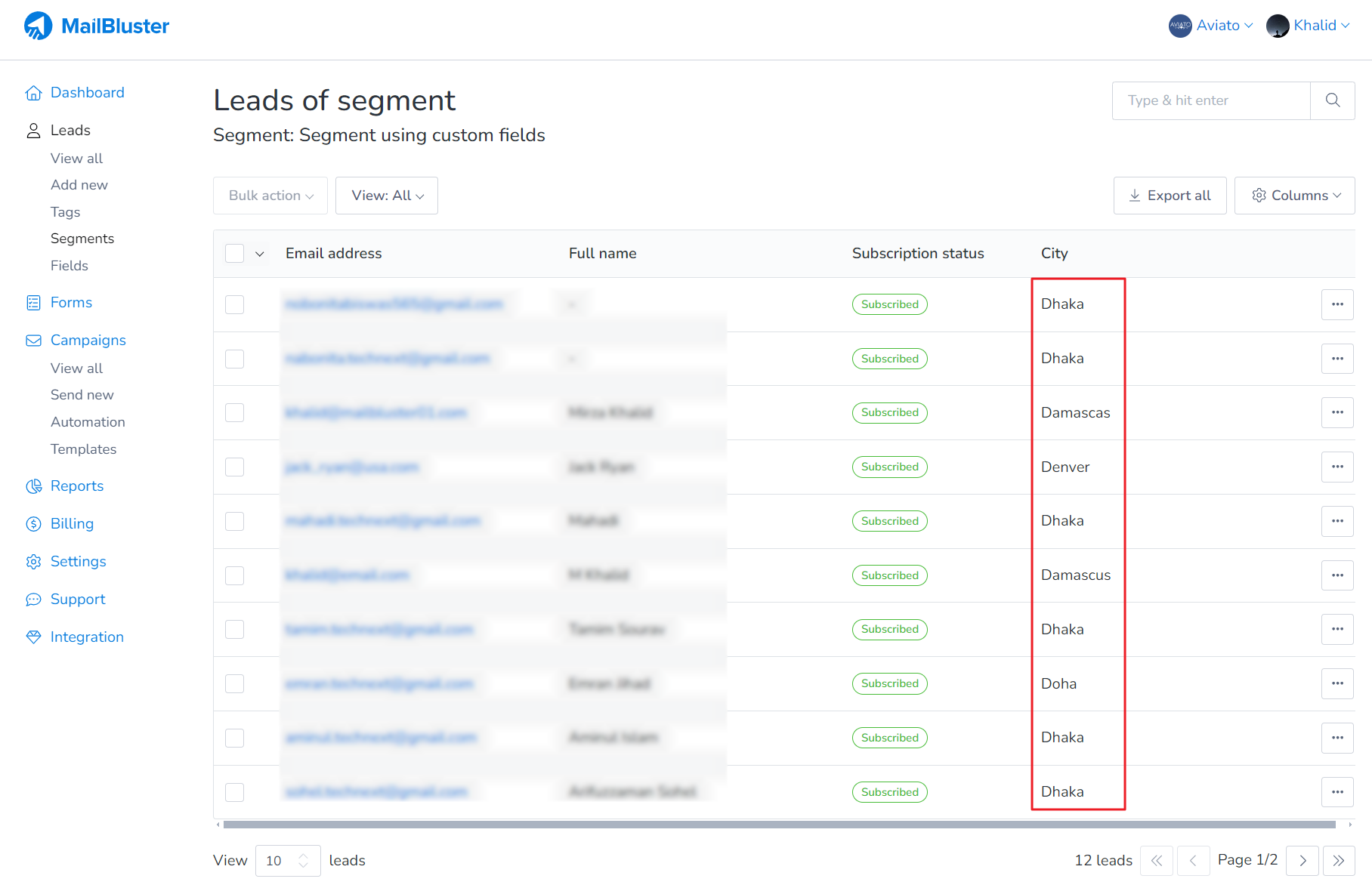Open Settings via gear icon
Viewport: 1372px width, 888px height.
click(x=33, y=562)
